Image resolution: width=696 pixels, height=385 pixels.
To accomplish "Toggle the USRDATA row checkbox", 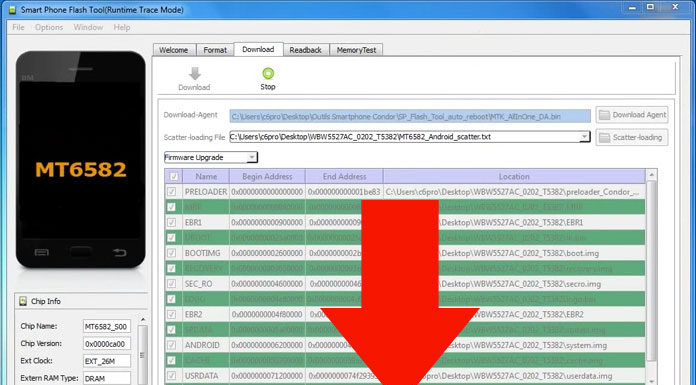I will [x=171, y=376].
